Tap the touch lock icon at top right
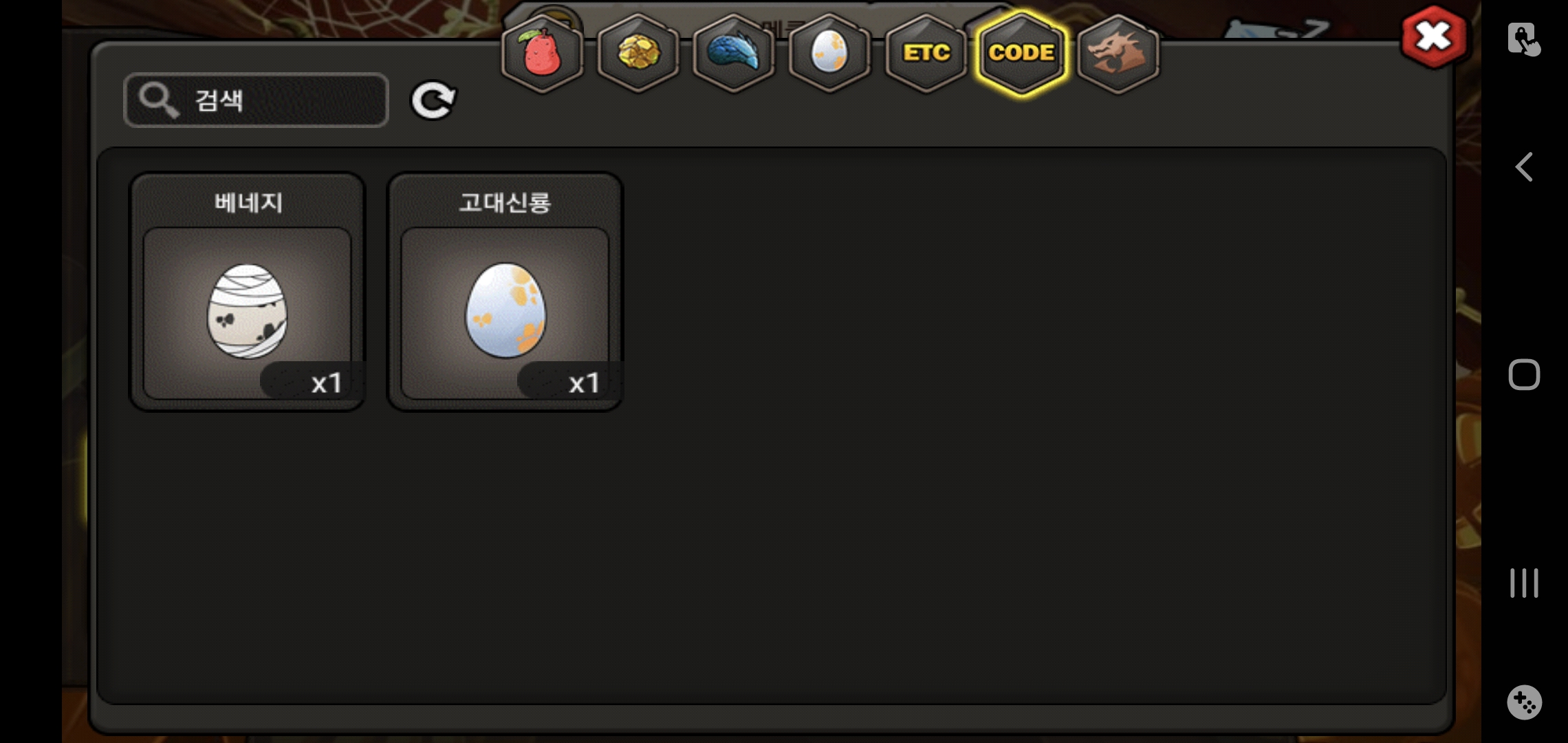 point(1524,39)
